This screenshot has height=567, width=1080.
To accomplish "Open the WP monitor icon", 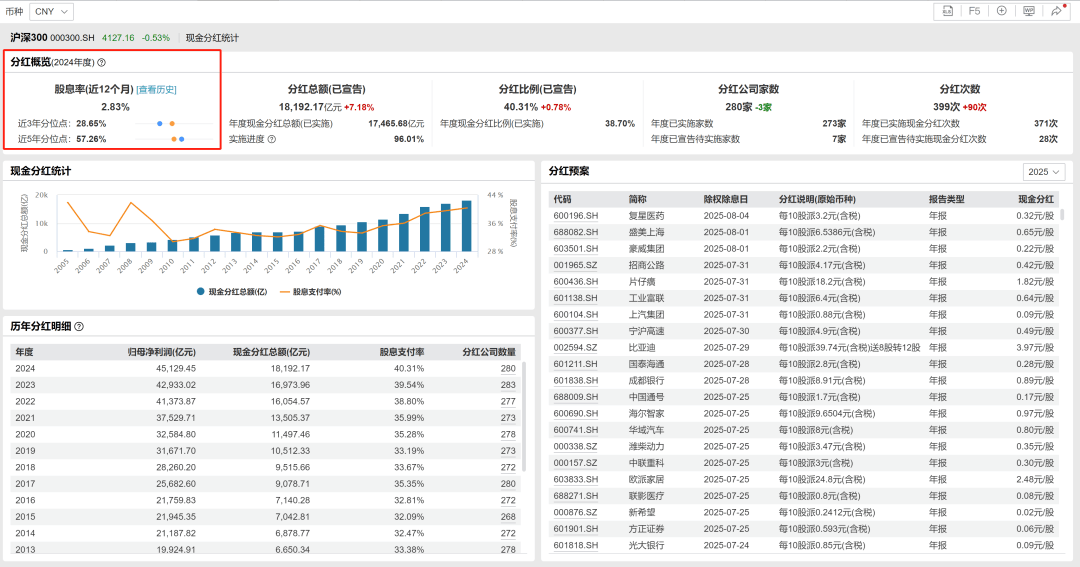I will (1029, 11).
